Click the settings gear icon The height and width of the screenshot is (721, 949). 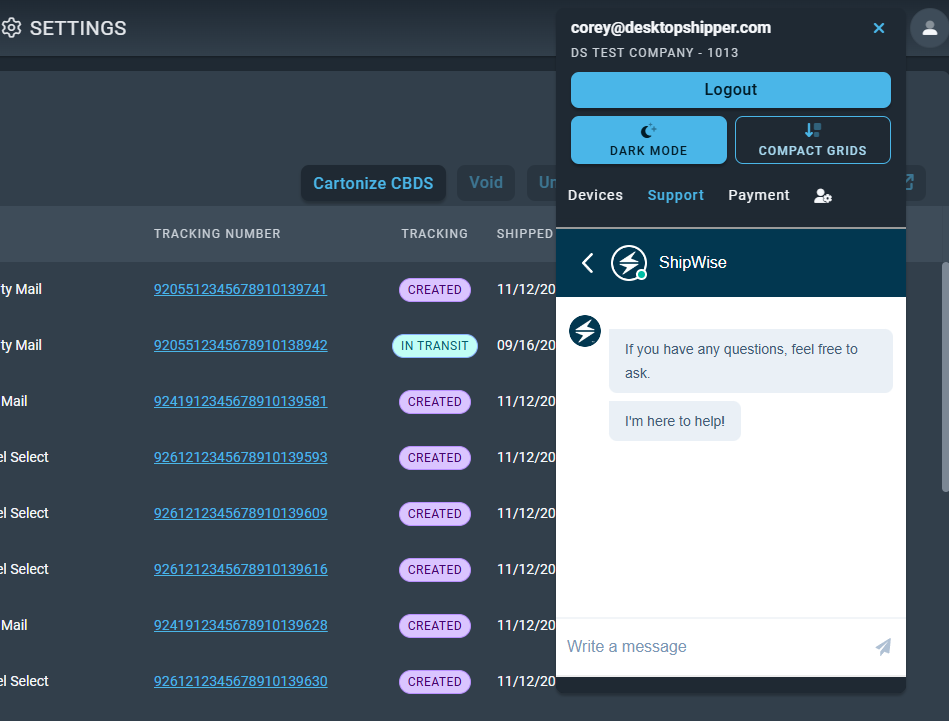(x=13, y=28)
